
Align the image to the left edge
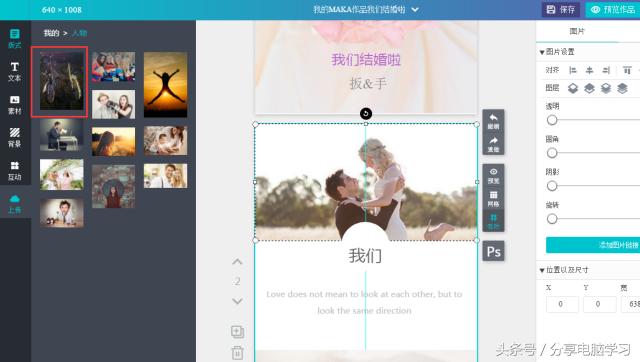(573, 70)
